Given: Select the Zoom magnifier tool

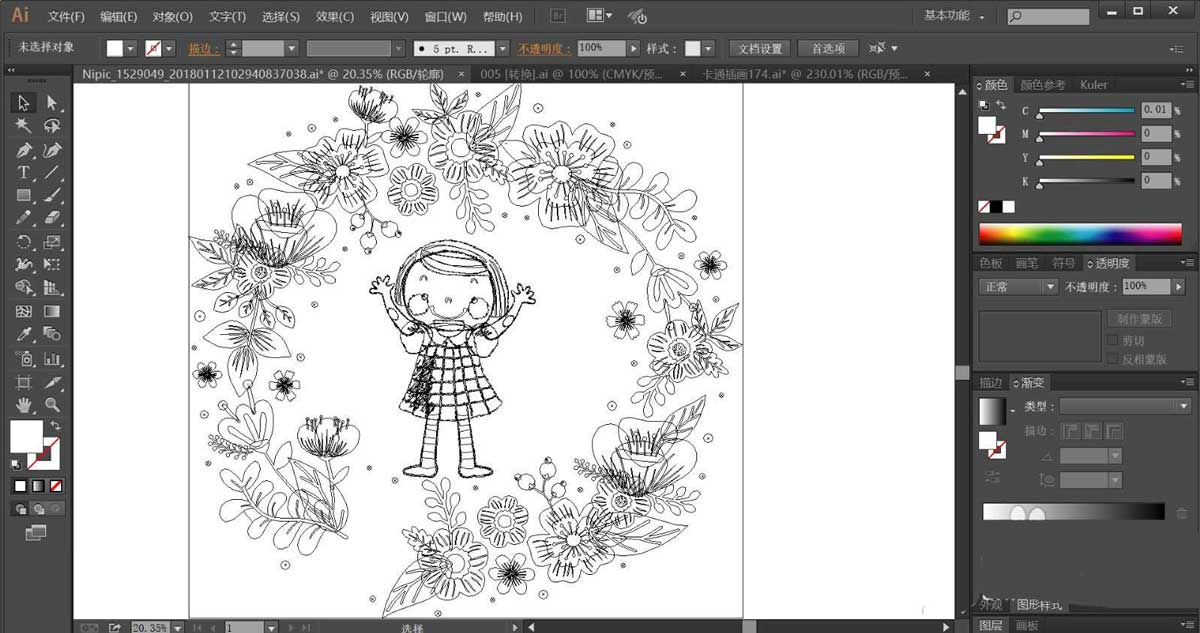Looking at the screenshot, I should point(52,405).
